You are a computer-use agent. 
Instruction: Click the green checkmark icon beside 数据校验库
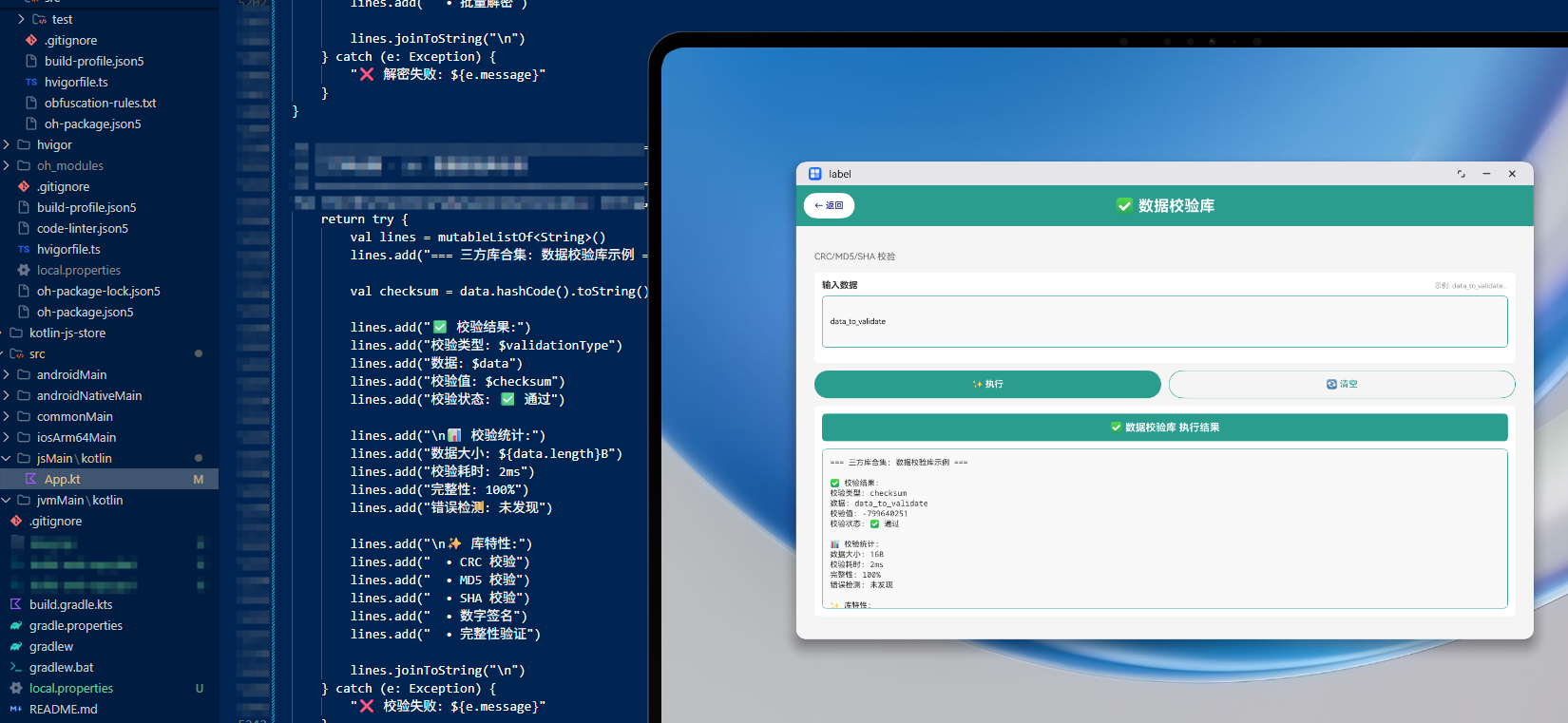[x=1124, y=205]
